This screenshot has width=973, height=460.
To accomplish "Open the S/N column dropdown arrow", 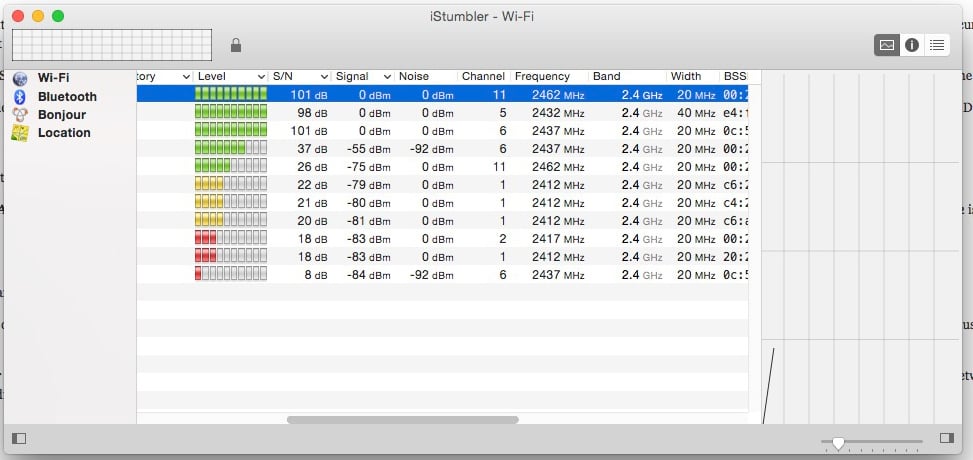I will tap(323, 77).
